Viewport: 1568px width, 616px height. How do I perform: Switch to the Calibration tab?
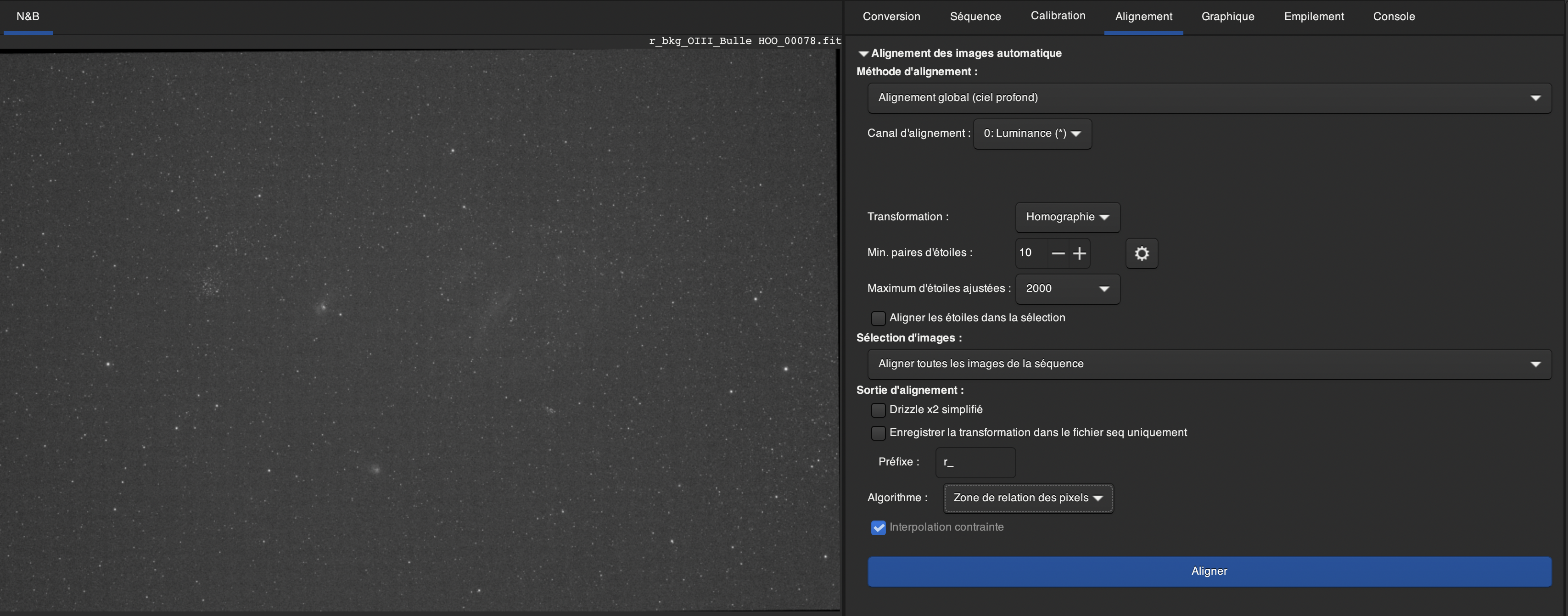1057,16
